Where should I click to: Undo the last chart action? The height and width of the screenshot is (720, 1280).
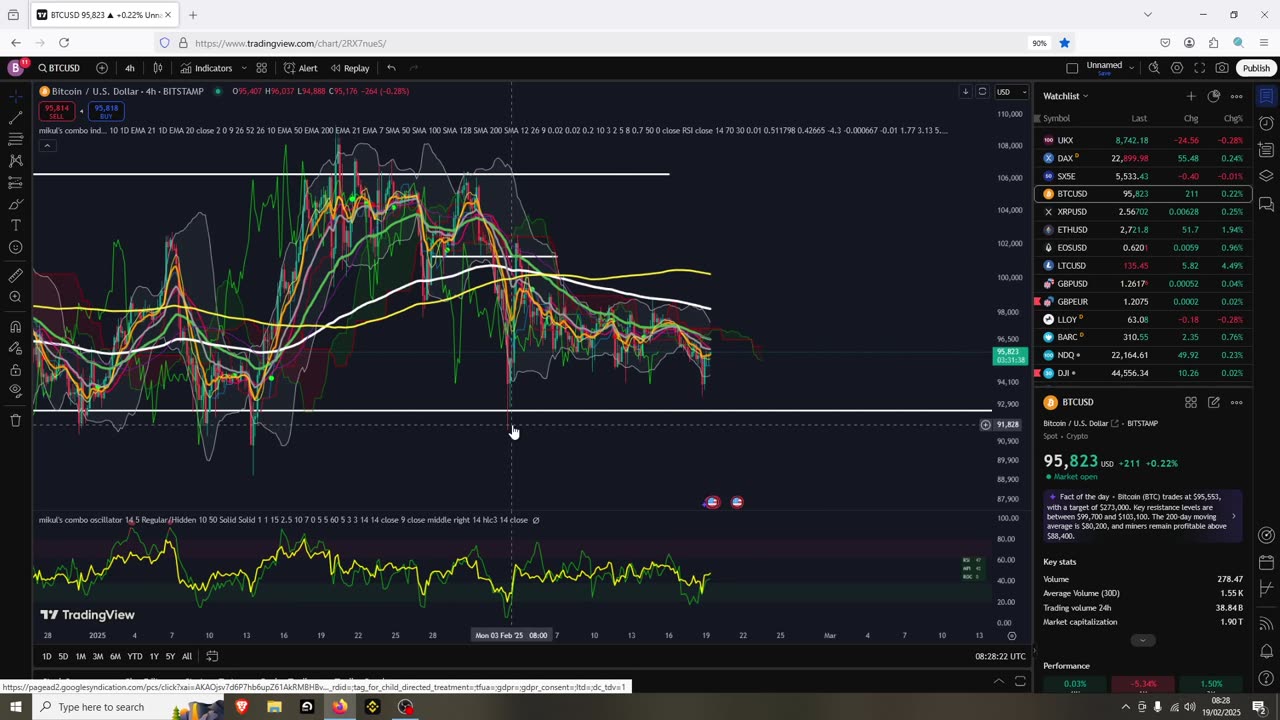(x=391, y=68)
